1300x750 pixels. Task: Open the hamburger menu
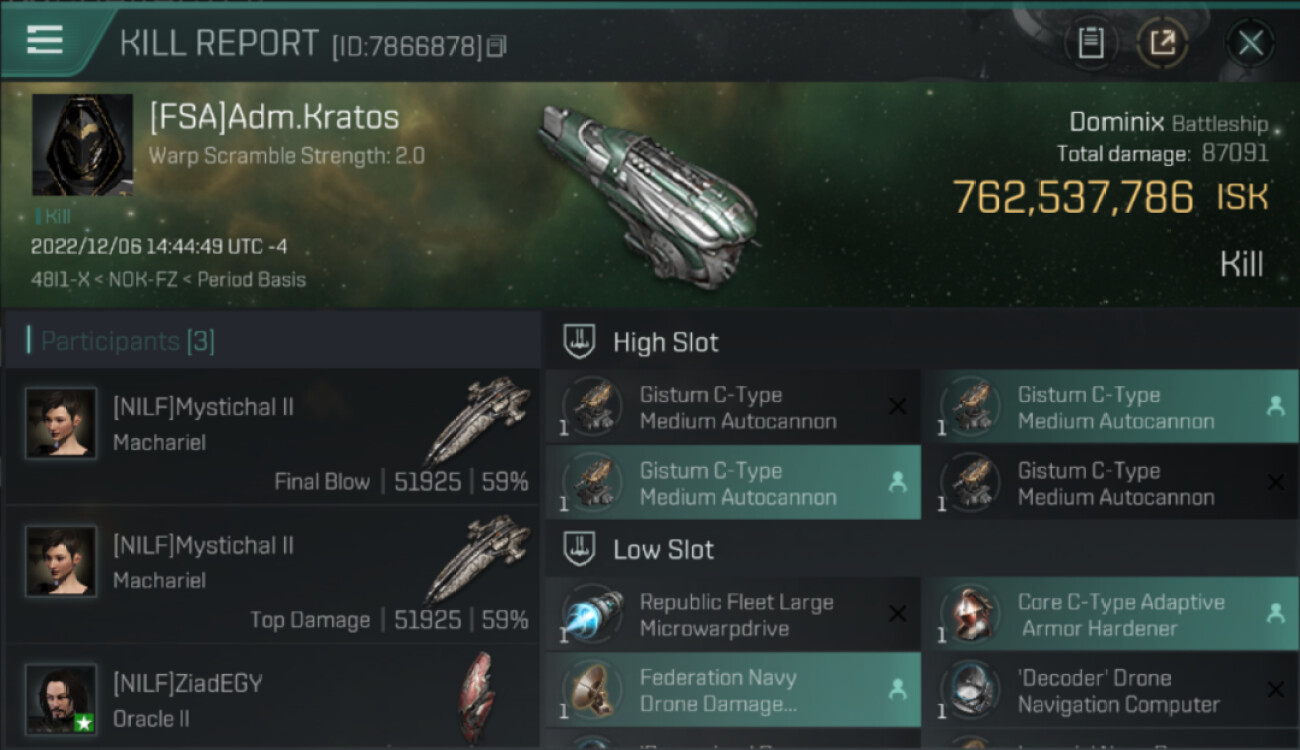pyautogui.click(x=45, y=40)
